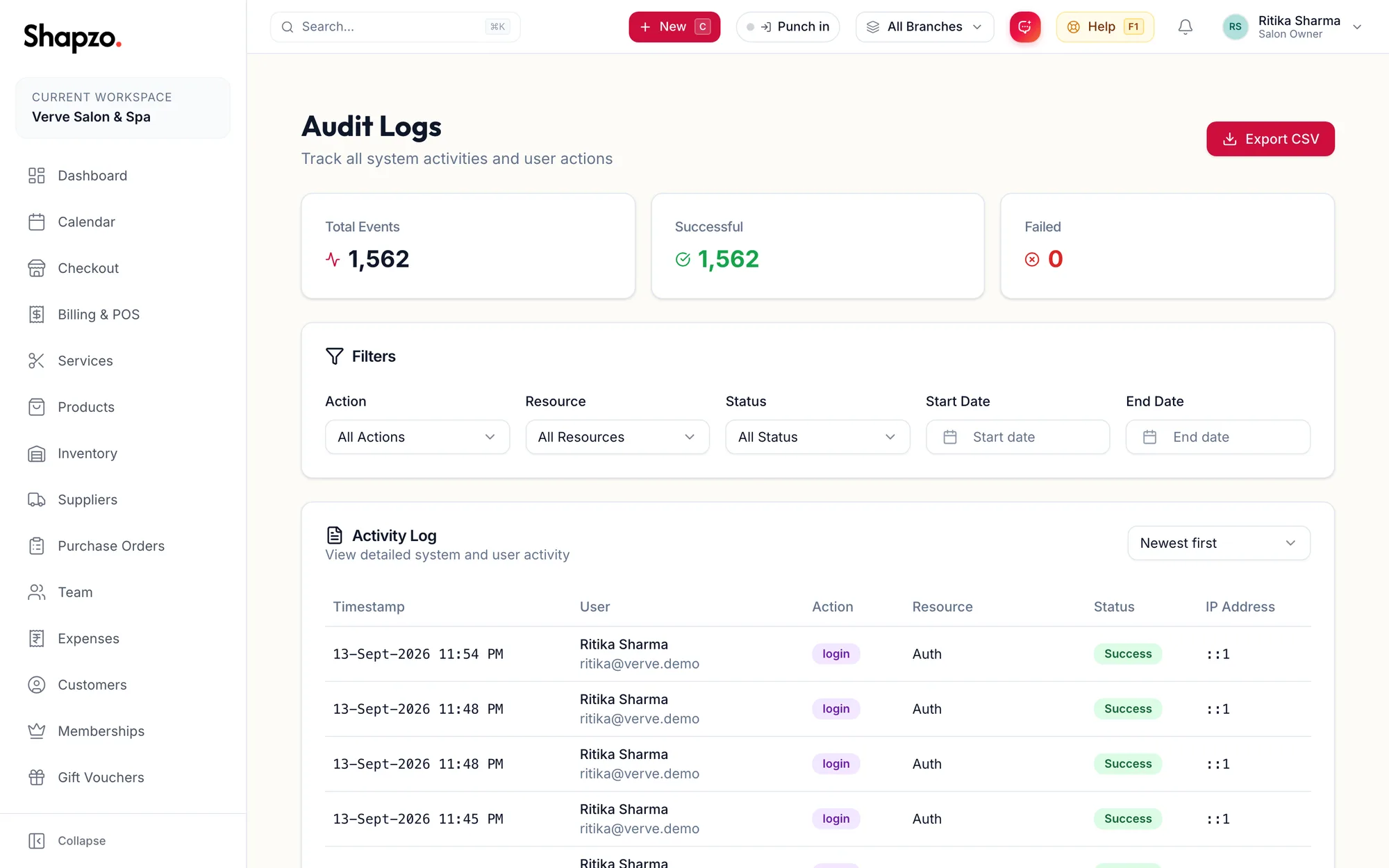Open the Team people icon

36,592
